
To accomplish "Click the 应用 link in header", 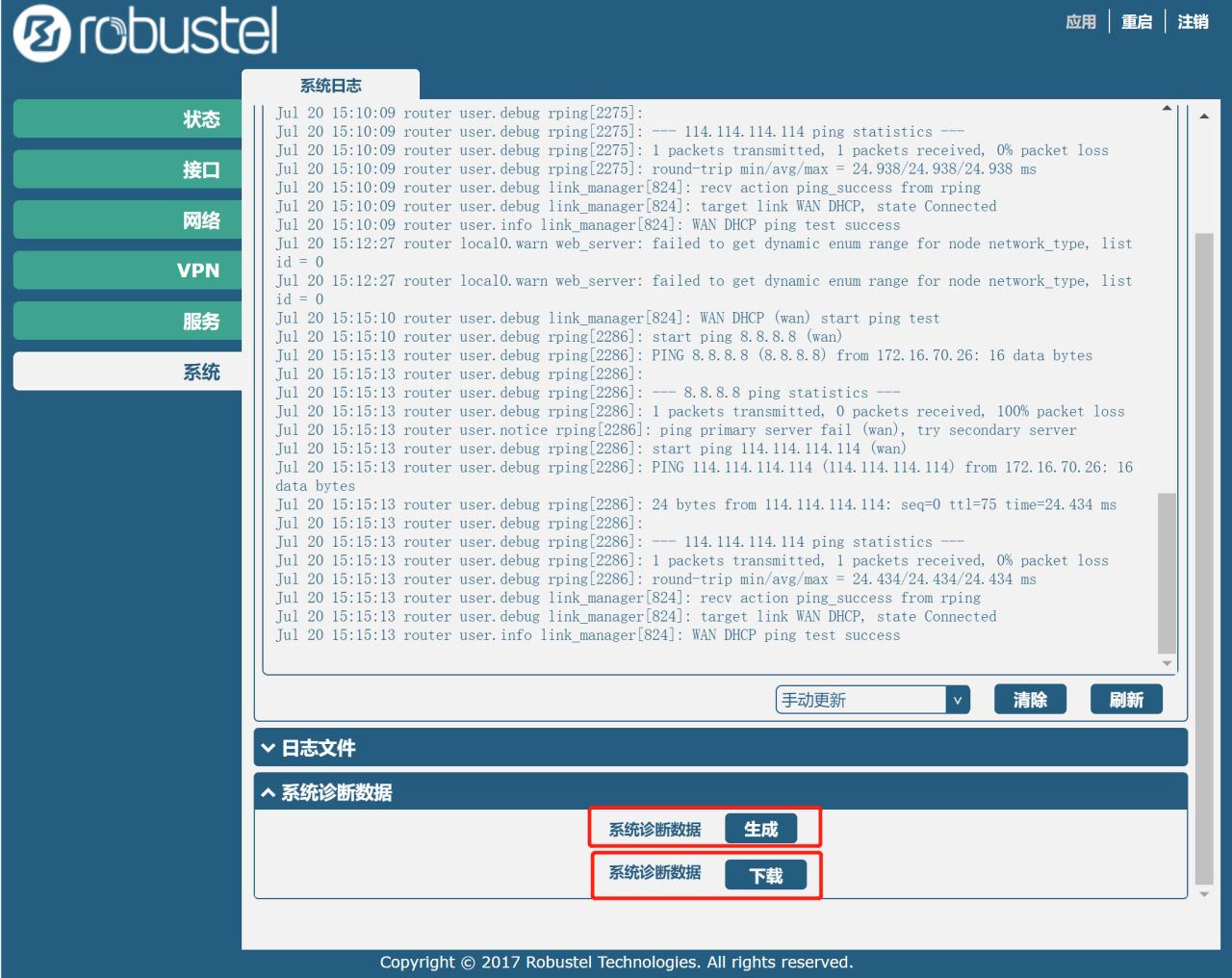I will tap(1081, 21).
